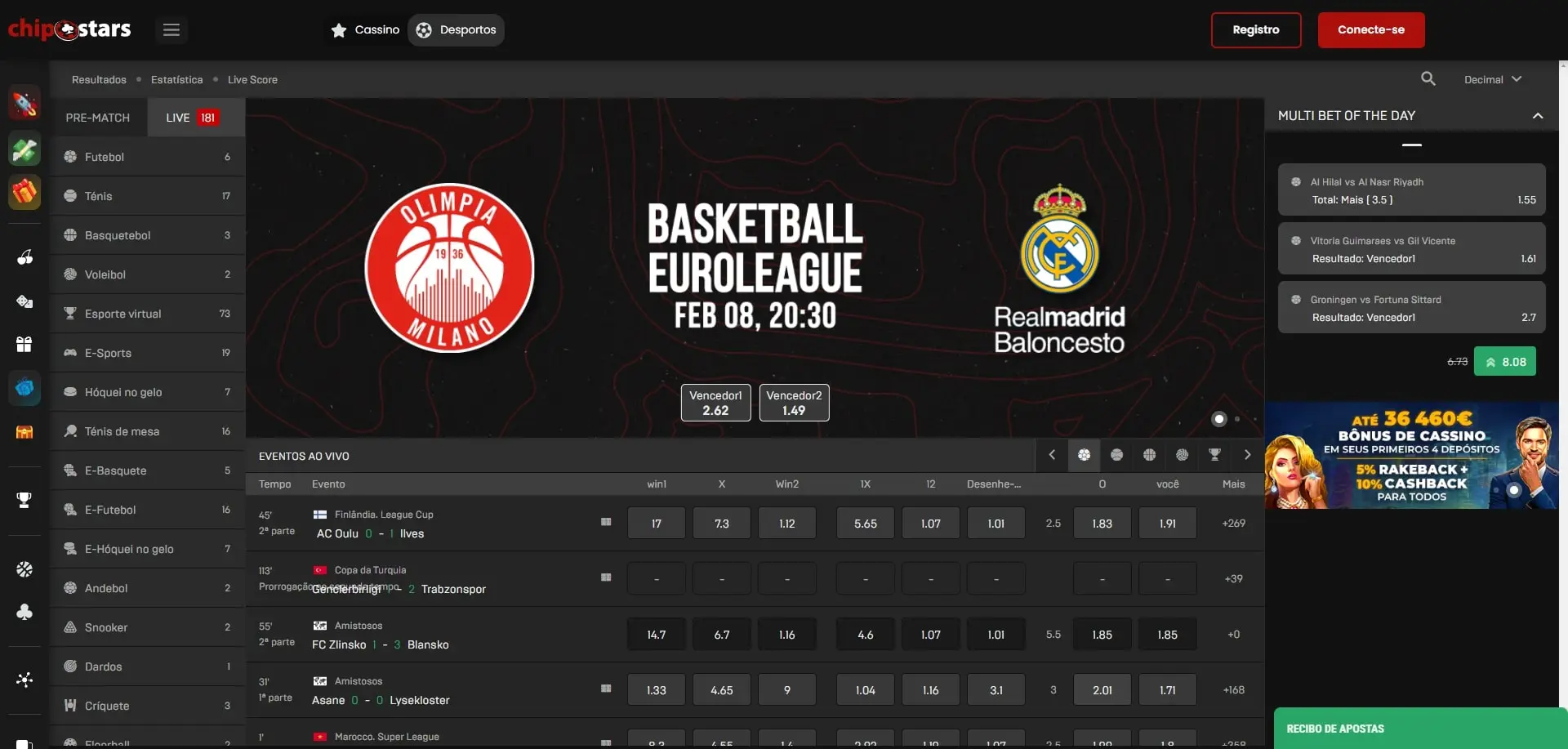
Task: Switch to the PRE-MATCH tab
Action: [x=98, y=118]
